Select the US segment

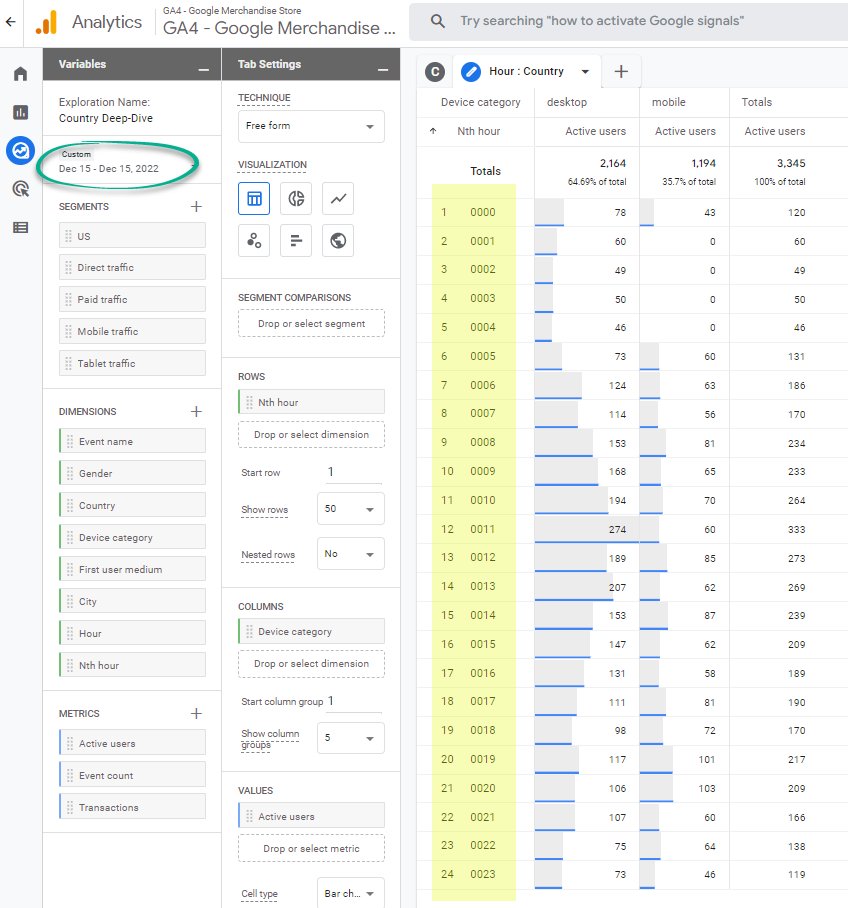132,236
